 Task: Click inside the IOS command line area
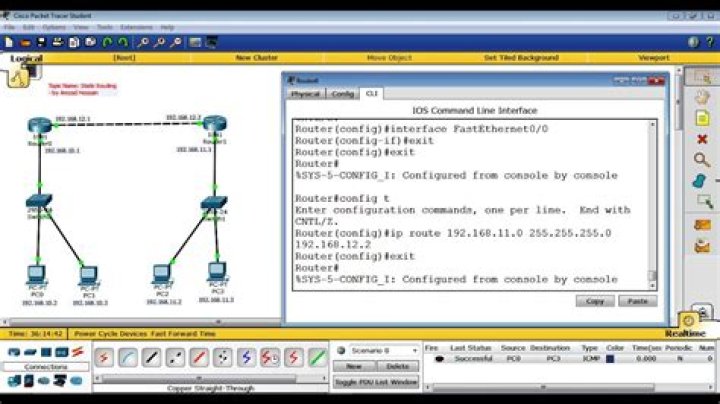(471, 204)
